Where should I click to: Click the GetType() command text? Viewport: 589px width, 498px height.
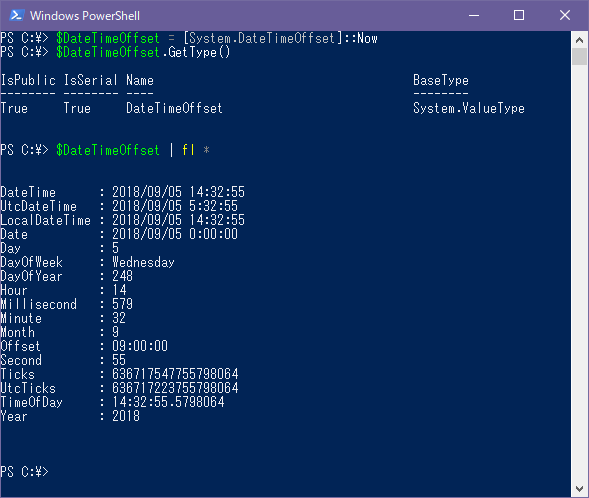[199, 52]
